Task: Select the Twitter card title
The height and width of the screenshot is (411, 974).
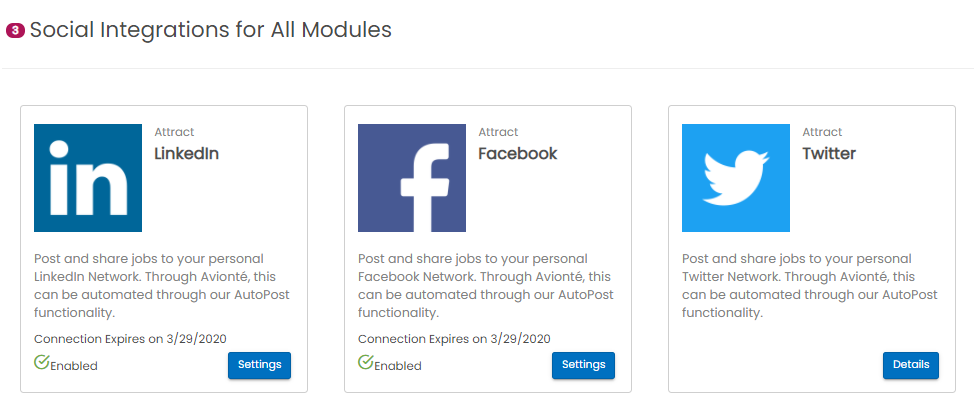Action: 829,154
